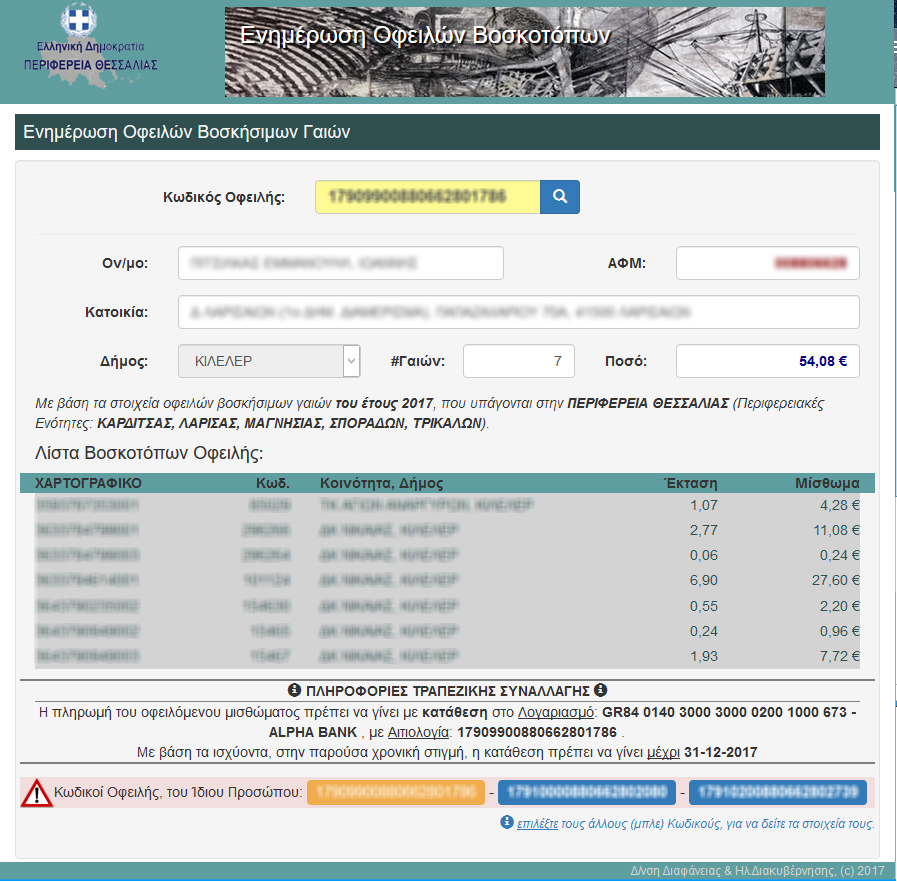Click the red warning triangle icon
The image size is (897, 882).
(x=37, y=793)
